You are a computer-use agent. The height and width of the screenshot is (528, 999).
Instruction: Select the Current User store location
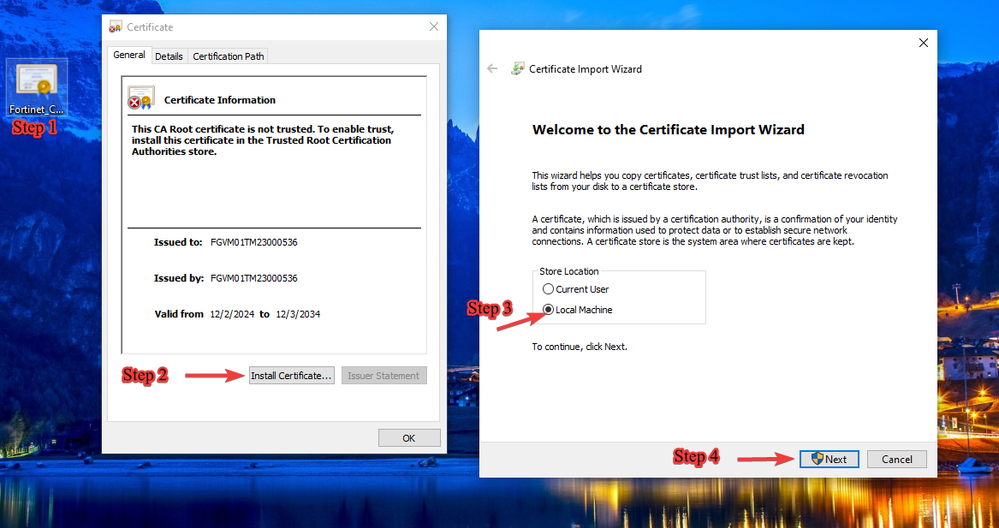[575, 289]
